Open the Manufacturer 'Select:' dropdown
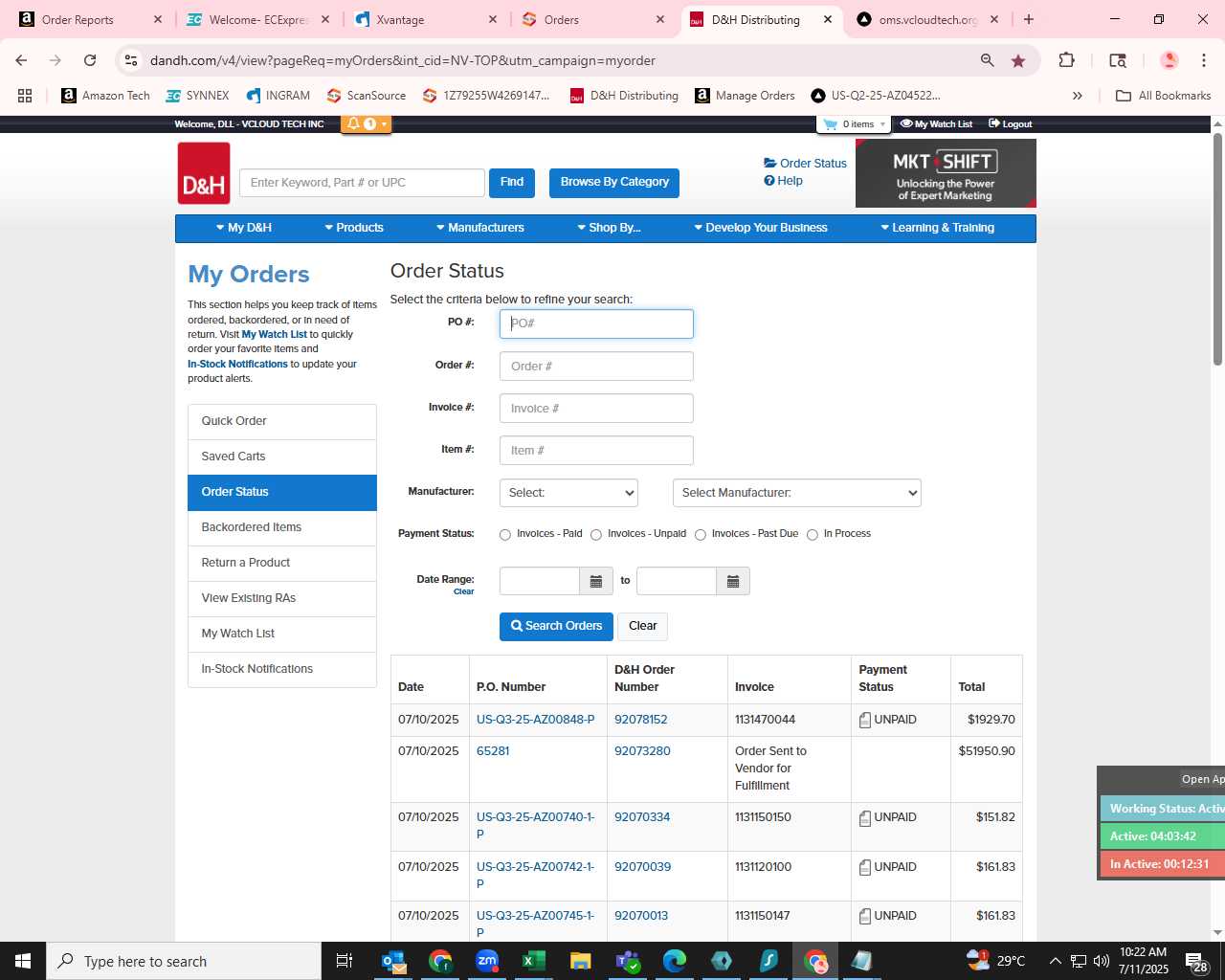The image size is (1225, 980). pos(568,493)
